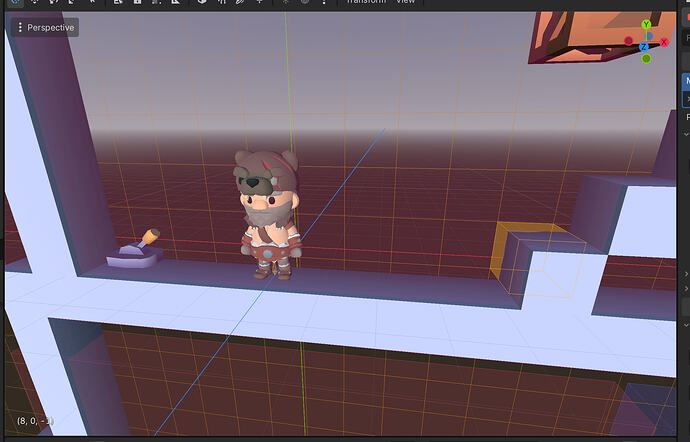Click the (8, 0, -1) coordinate readout
The height and width of the screenshot is (442, 690).
[x=35, y=421]
